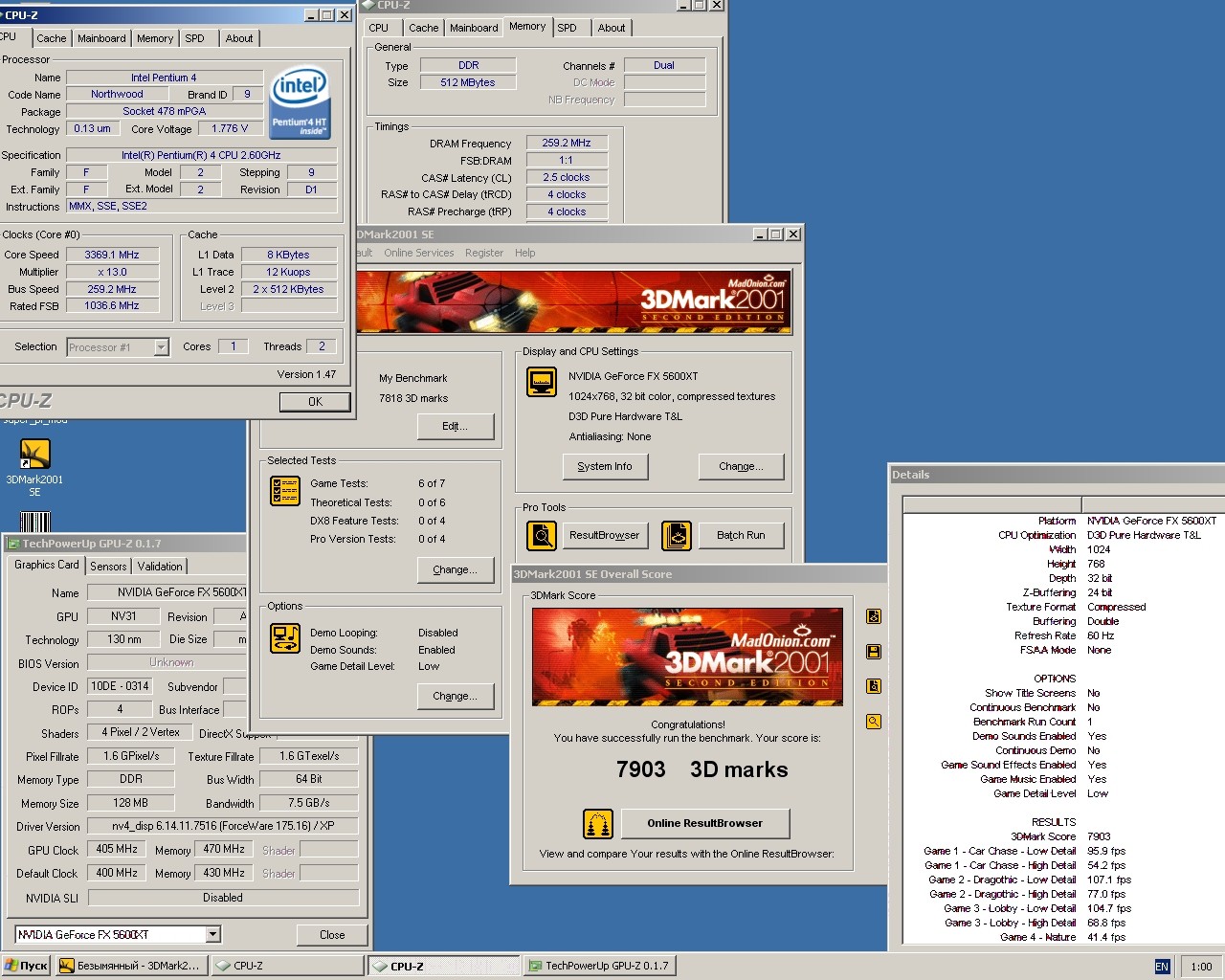Switch to TechPowerUp GPU-Z taskbar button
Screen dimensions: 1225x980
pyautogui.click(x=601, y=966)
